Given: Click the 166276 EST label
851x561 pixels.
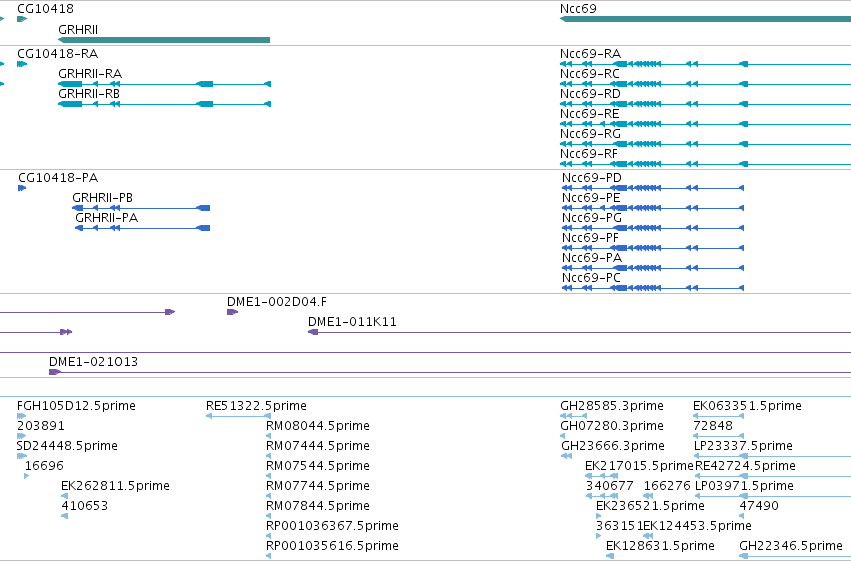Looking at the screenshot, I should (667, 486).
